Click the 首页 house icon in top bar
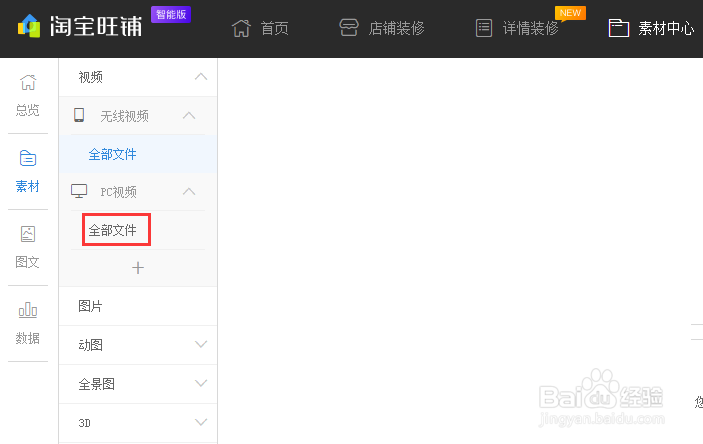The width and height of the screenshot is (703, 444). 241,28
